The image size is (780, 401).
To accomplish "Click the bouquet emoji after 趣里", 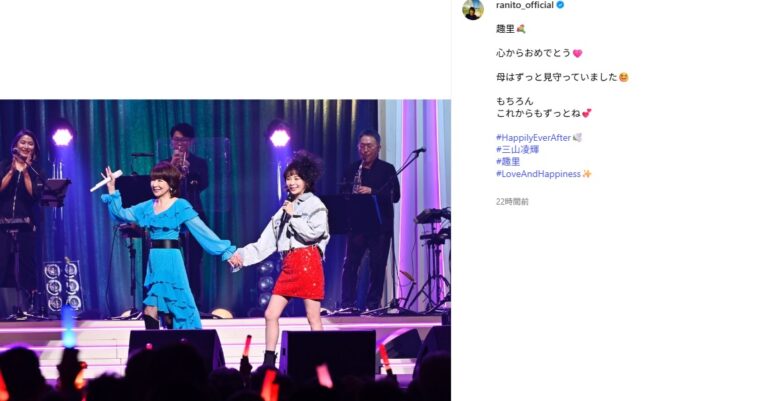I will 521,29.
